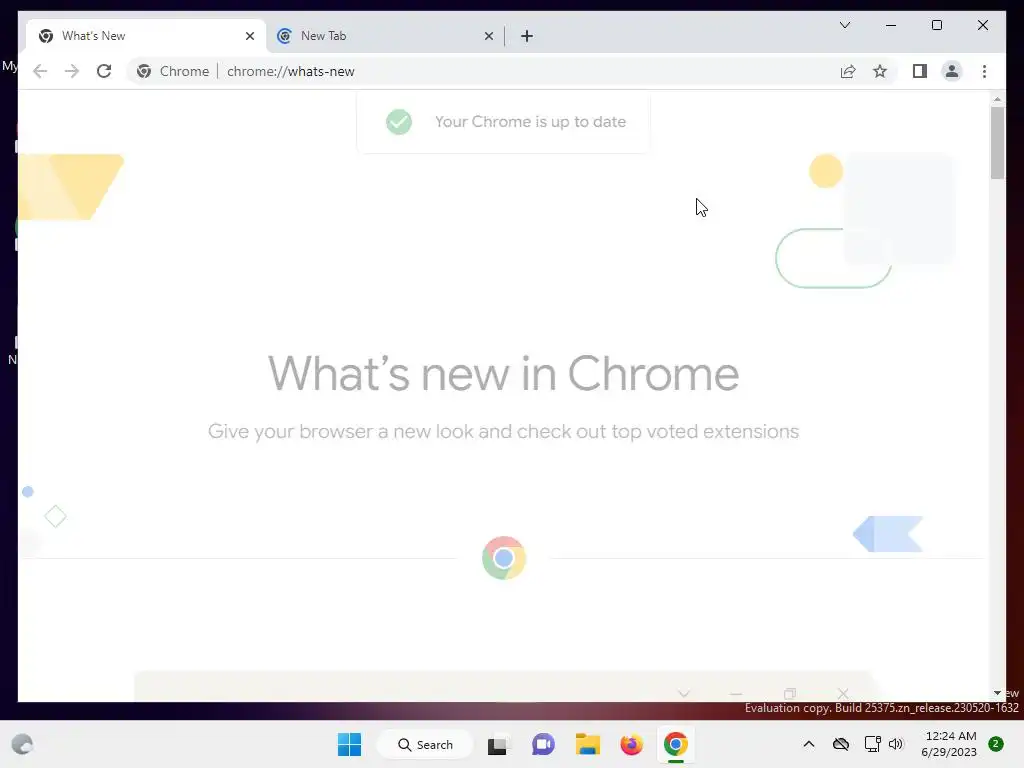Click the OneDrive cloud tray icon
Viewport: 1024px width, 768px height.
click(x=840, y=744)
